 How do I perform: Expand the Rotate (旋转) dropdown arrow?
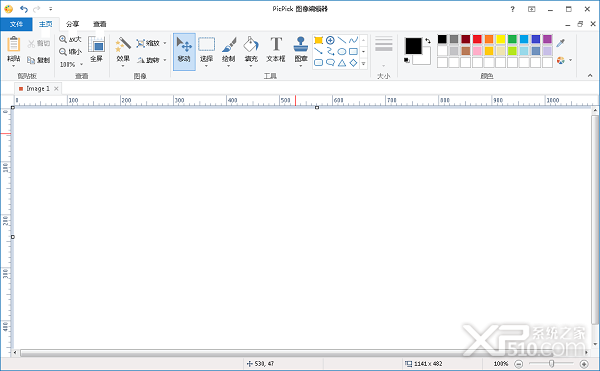pos(165,60)
